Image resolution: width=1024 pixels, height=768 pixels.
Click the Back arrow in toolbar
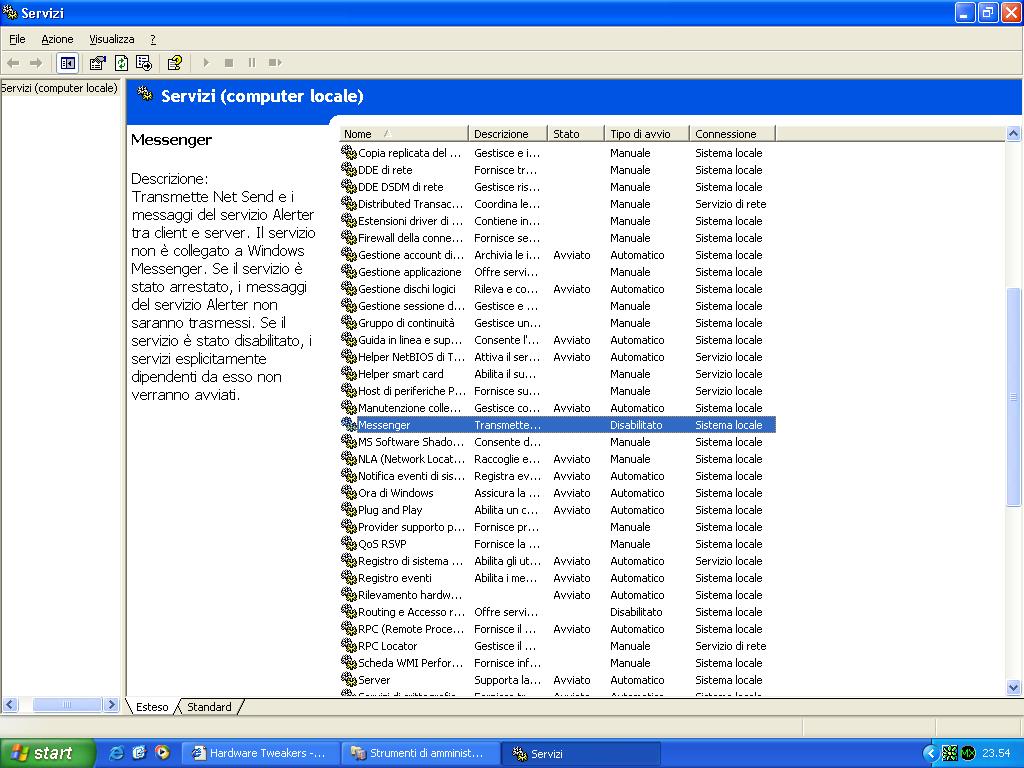(13, 63)
